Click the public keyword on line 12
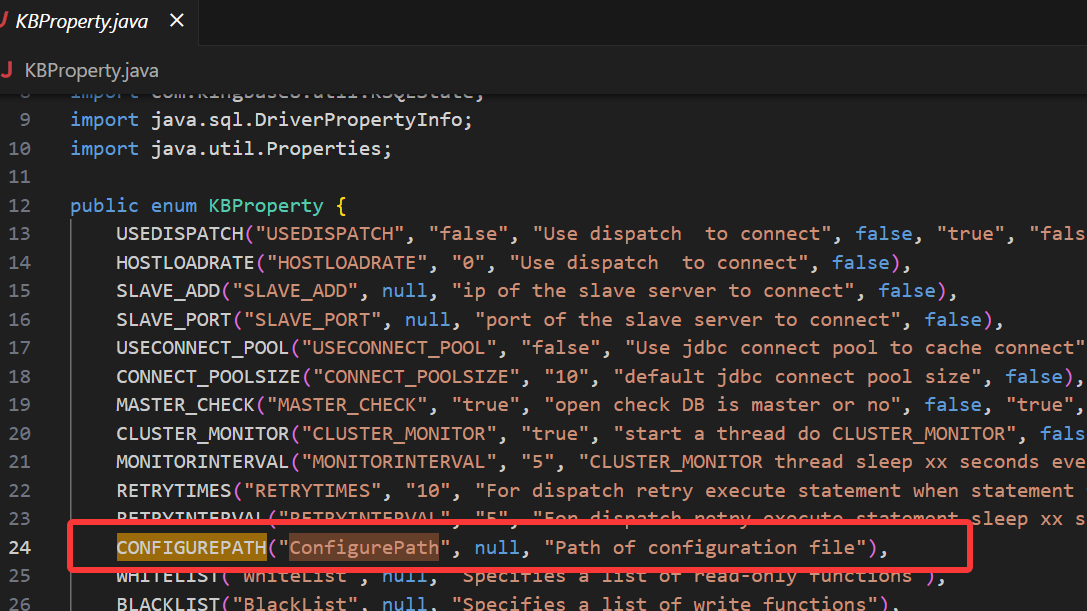The width and height of the screenshot is (1087, 611). click(x=104, y=206)
